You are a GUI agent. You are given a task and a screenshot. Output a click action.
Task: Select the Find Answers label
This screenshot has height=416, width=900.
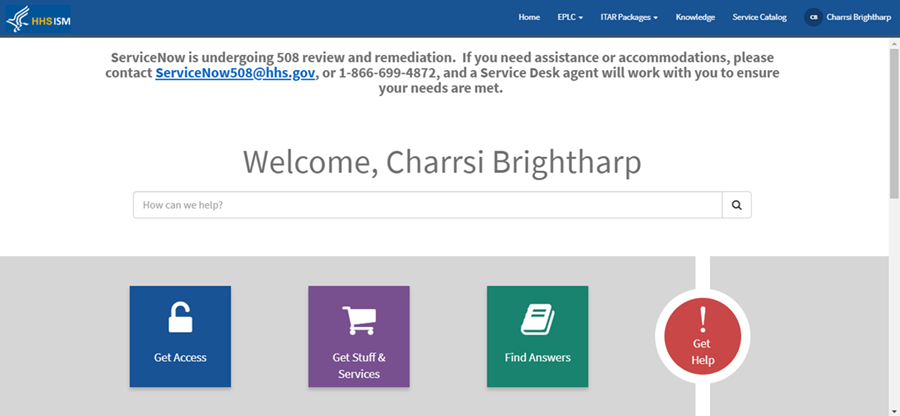[537, 357]
